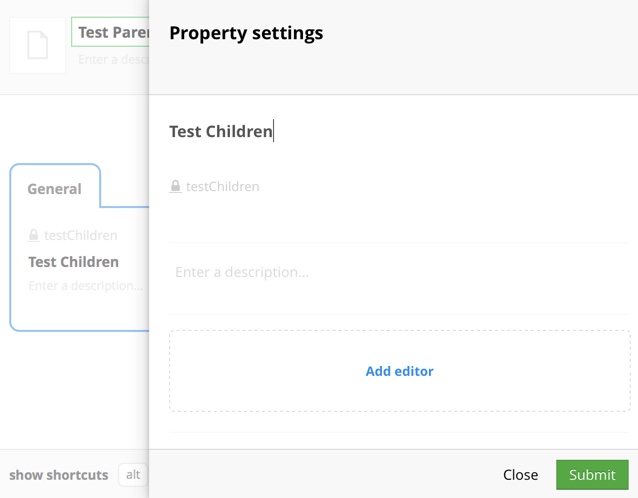This screenshot has width=638, height=498.
Task: Select the Test Children property in General group
Action: tap(73, 262)
